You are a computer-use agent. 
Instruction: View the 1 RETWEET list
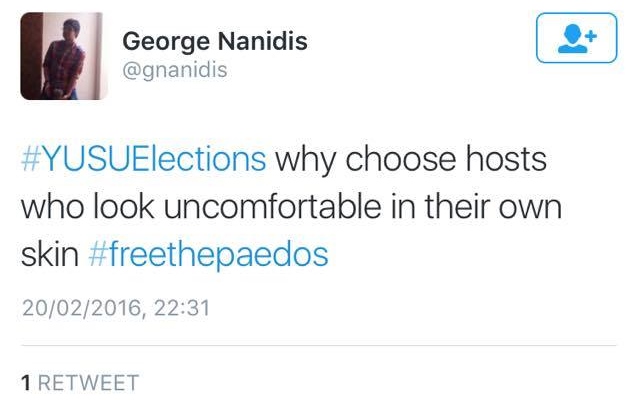(x=80, y=383)
